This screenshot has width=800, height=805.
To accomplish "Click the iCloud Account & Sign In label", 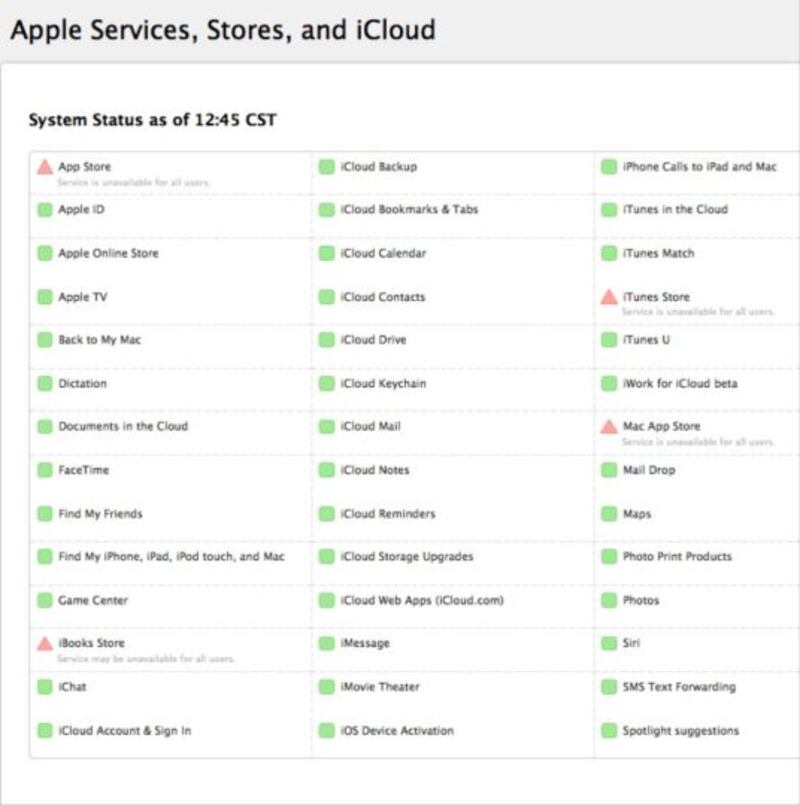I will 125,731.
